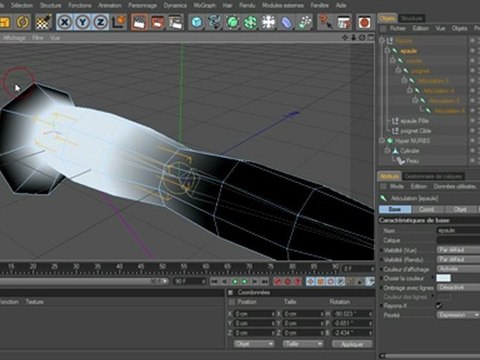Open the Render Settings icon

point(175,22)
